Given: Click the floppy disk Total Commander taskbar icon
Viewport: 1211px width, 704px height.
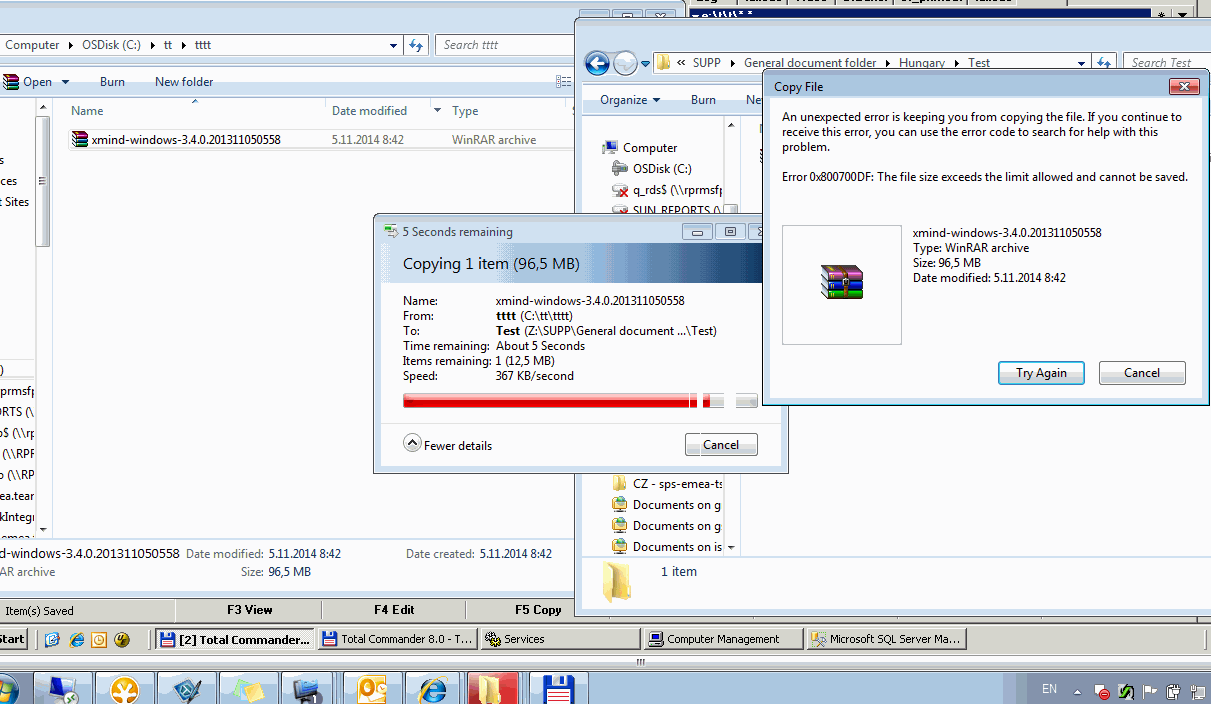Looking at the screenshot, I should click(558, 689).
